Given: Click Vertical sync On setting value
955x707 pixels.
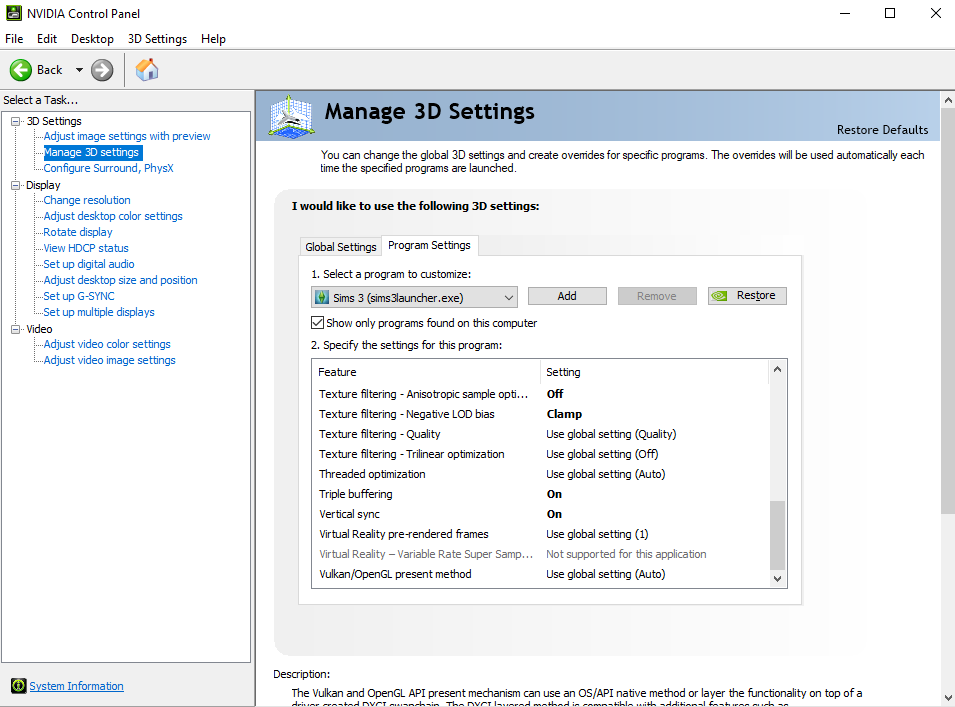Looking at the screenshot, I should point(554,514).
